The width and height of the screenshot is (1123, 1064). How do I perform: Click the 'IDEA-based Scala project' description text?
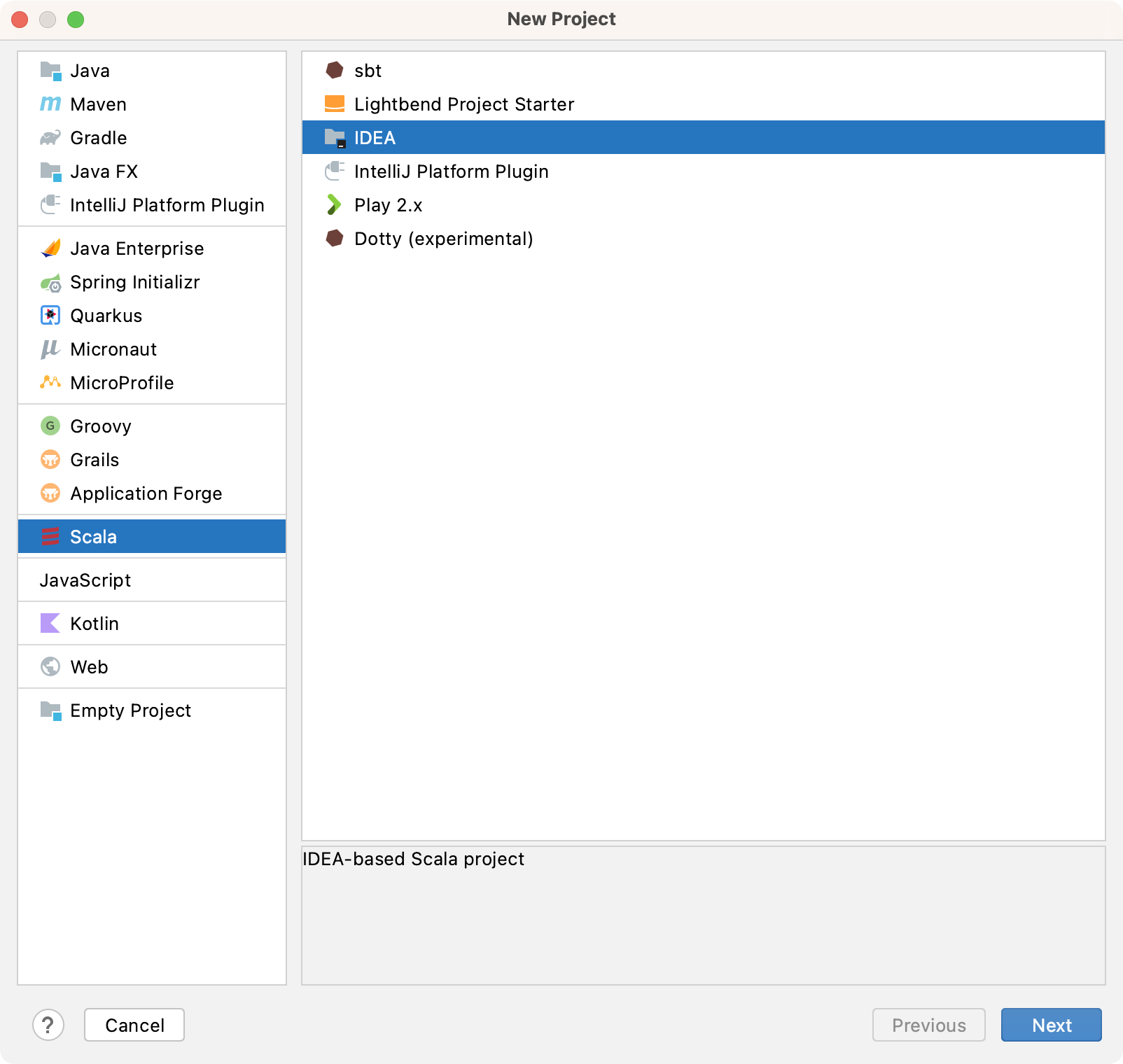[x=413, y=859]
